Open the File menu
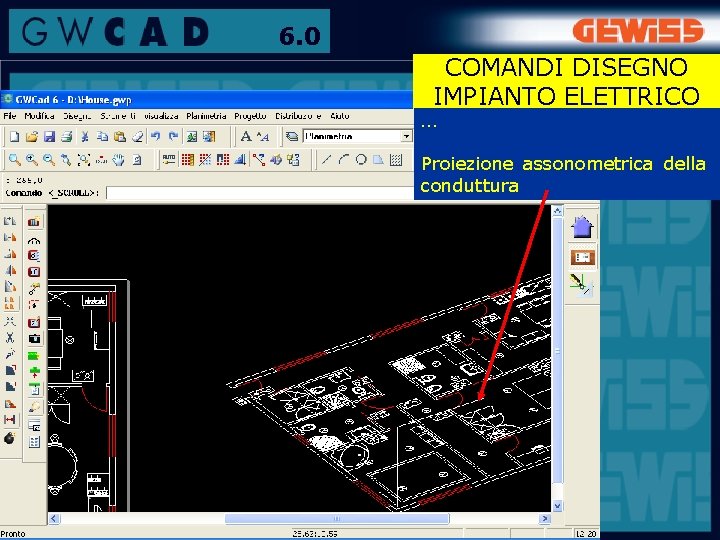 coord(10,116)
